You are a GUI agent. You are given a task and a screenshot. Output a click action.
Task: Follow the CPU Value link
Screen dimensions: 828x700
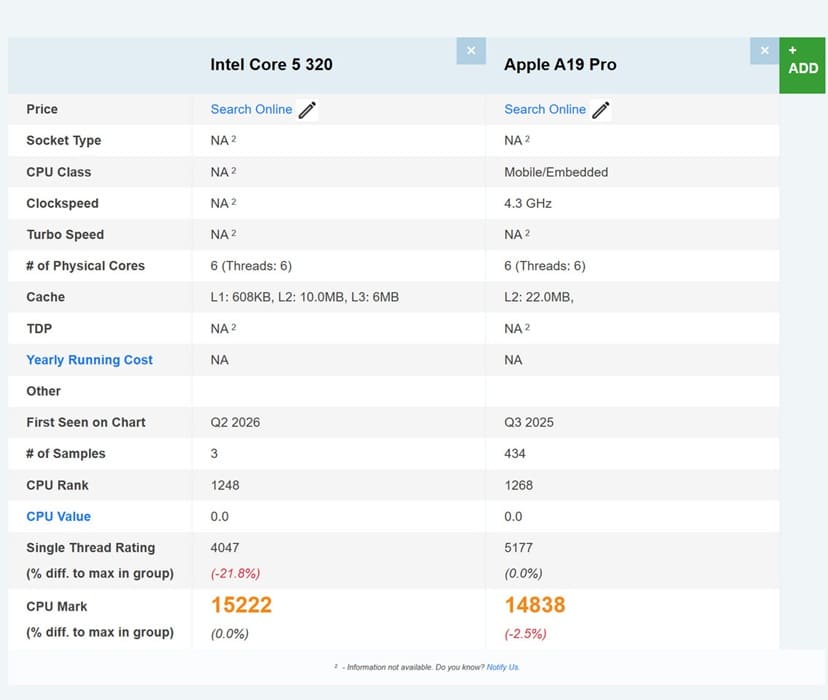(58, 516)
